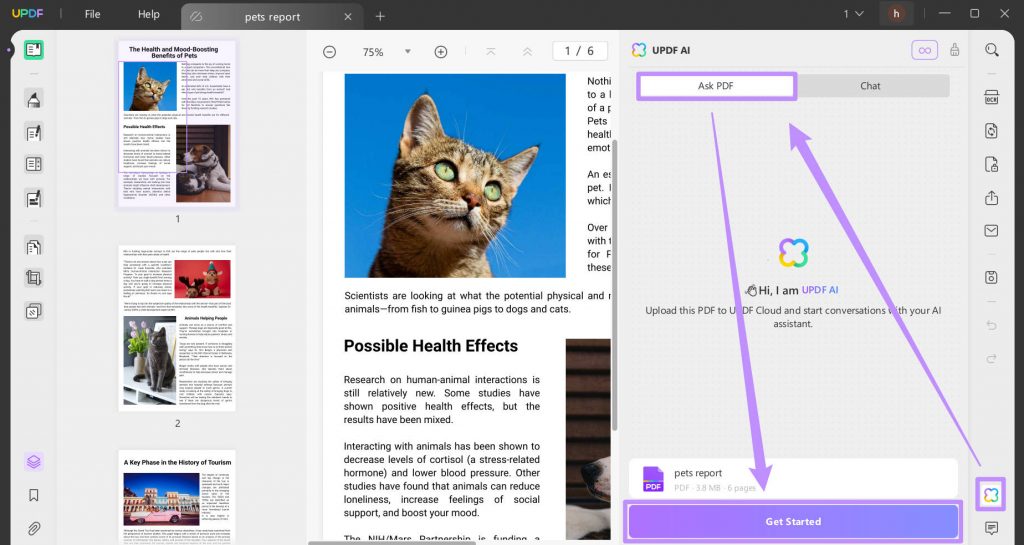Select the Reader mode icon in left sidebar
The height and width of the screenshot is (545, 1024).
34,50
